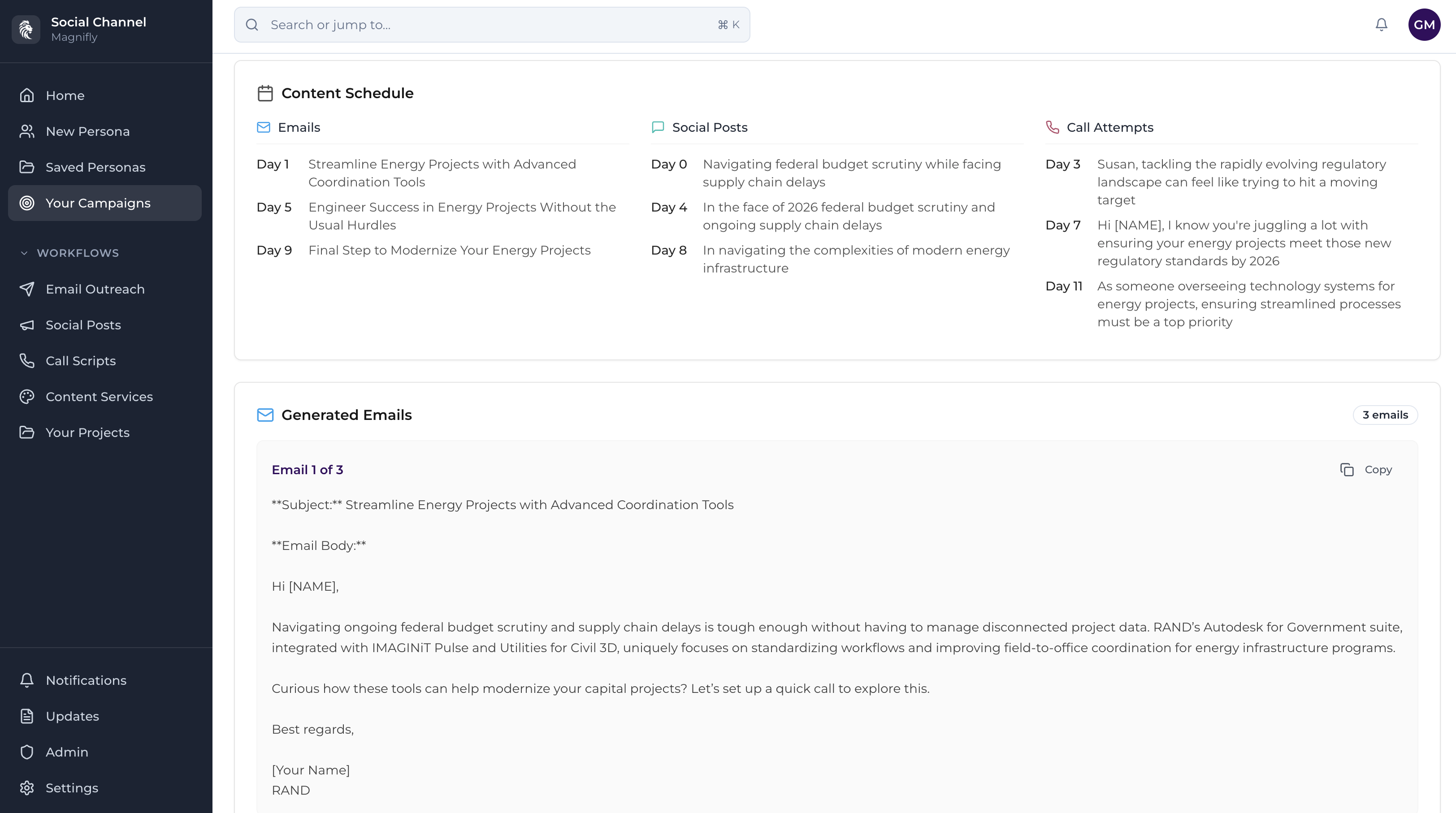1456x813 pixels.
Task: Open Notifications in sidebar bottom
Action: [86, 680]
